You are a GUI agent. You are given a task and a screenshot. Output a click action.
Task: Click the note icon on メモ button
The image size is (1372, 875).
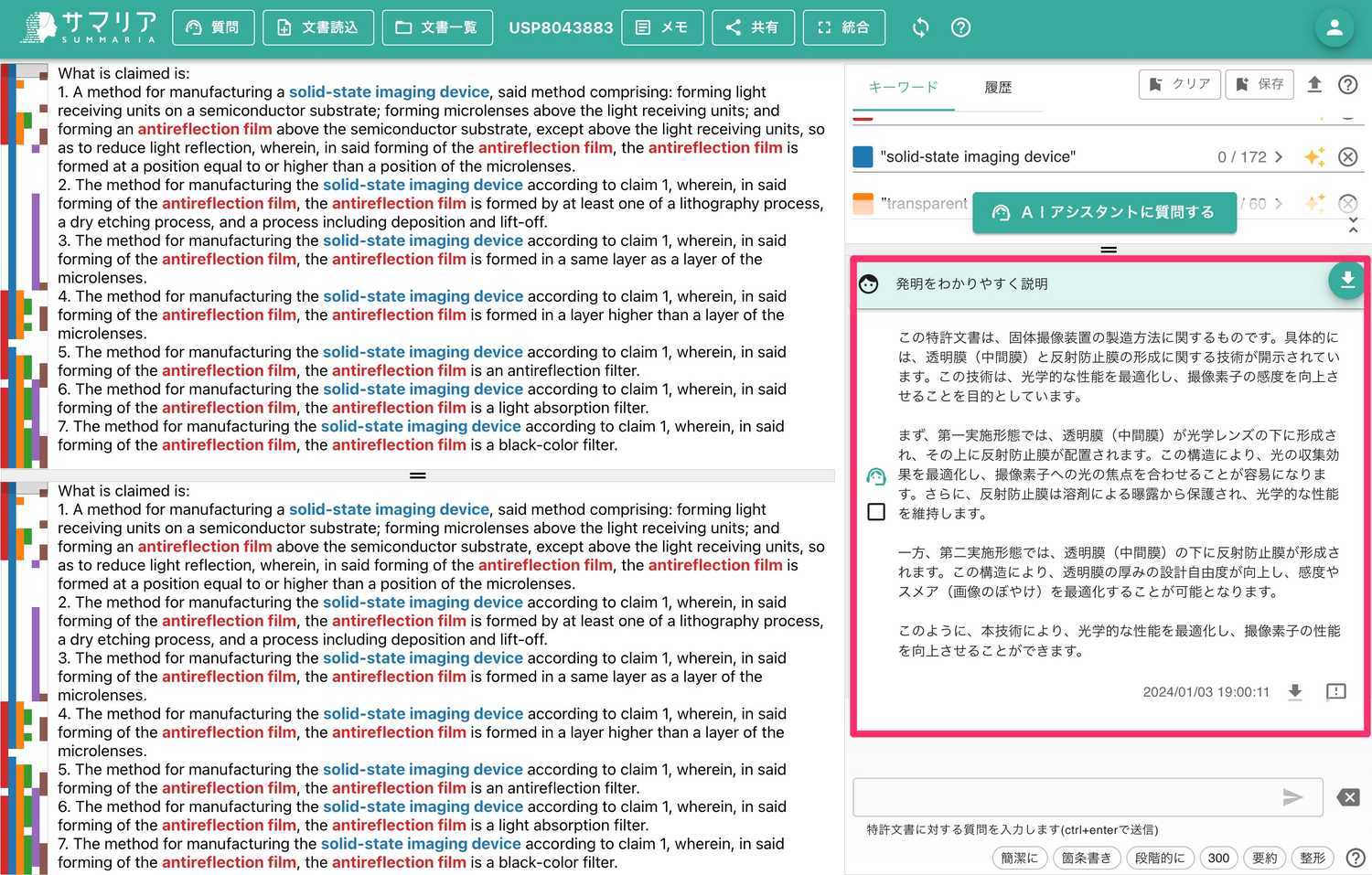[643, 27]
